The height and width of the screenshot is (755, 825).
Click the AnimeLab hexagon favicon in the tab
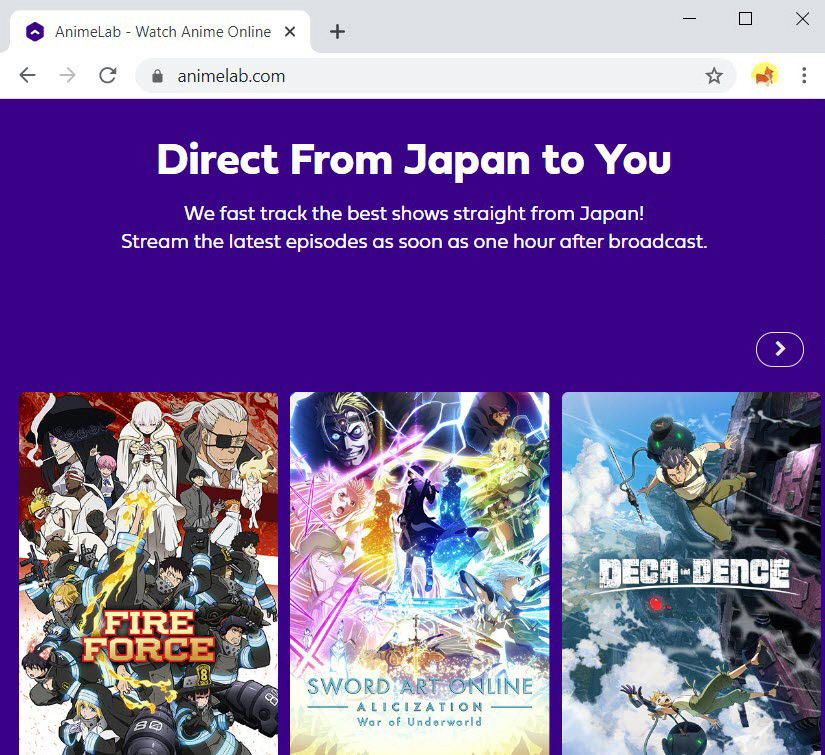tap(35, 32)
